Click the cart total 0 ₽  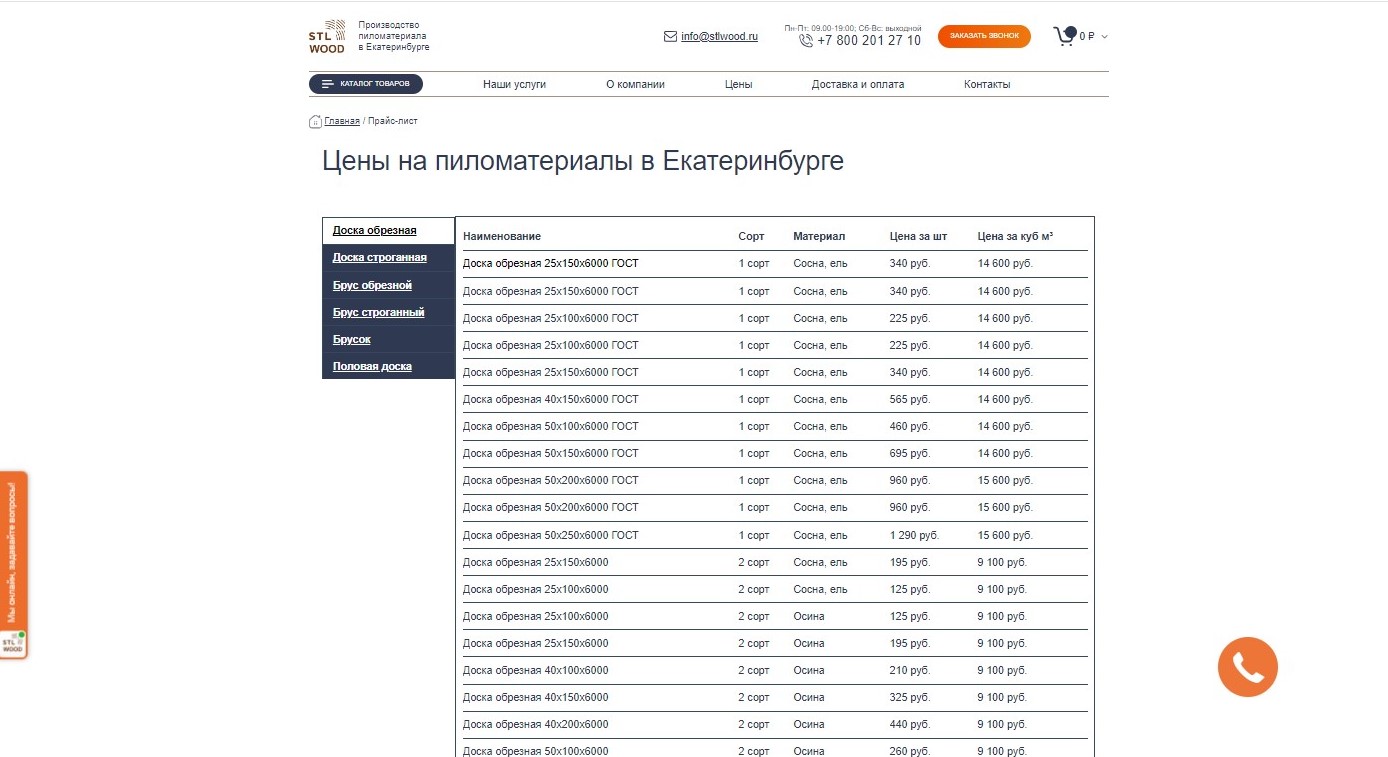click(x=1087, y=37)
